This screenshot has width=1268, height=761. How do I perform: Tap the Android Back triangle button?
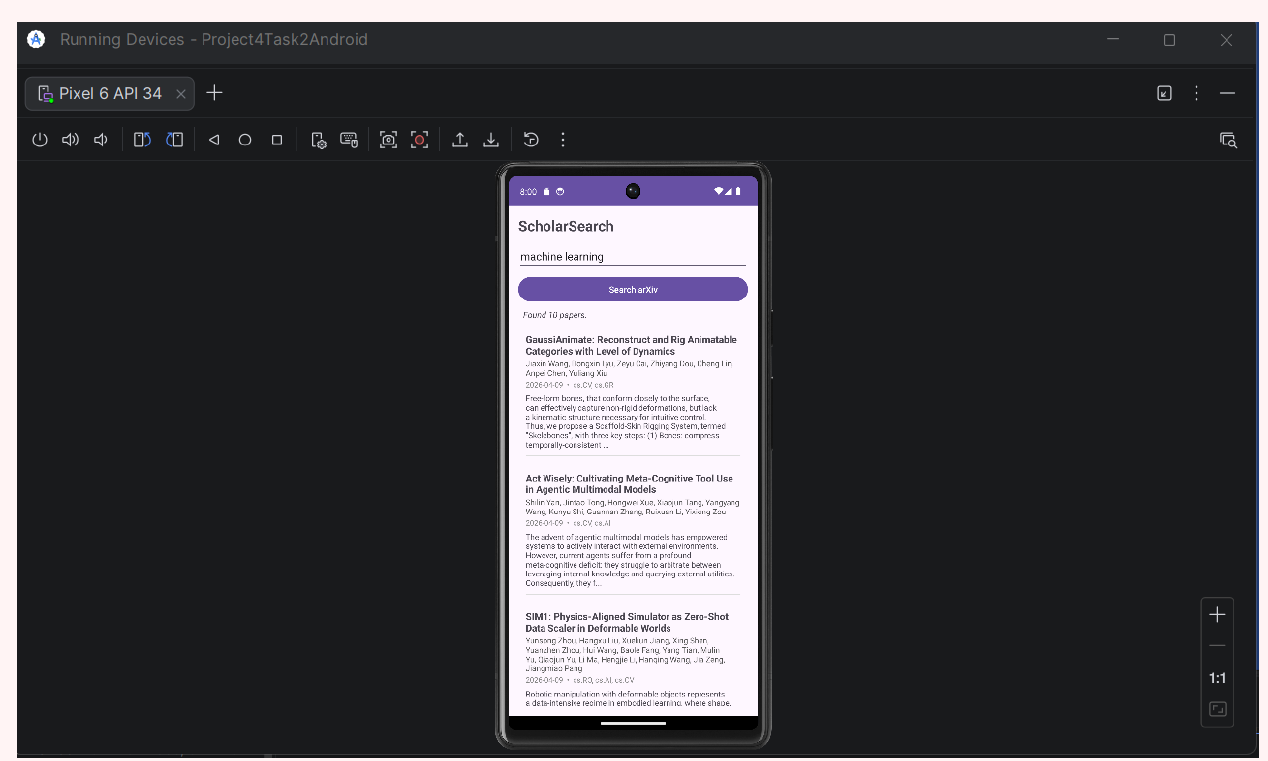[x=214, y=140]
